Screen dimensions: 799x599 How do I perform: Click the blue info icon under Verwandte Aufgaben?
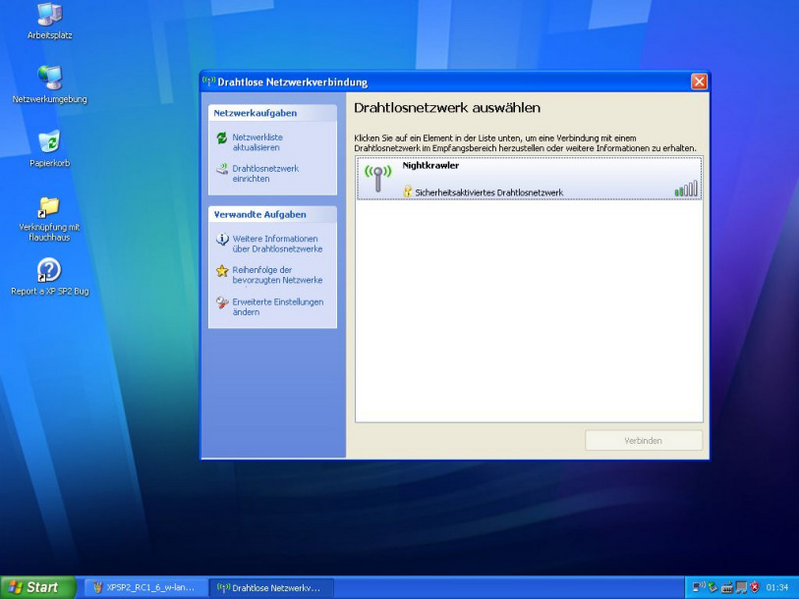coord(222,240)
